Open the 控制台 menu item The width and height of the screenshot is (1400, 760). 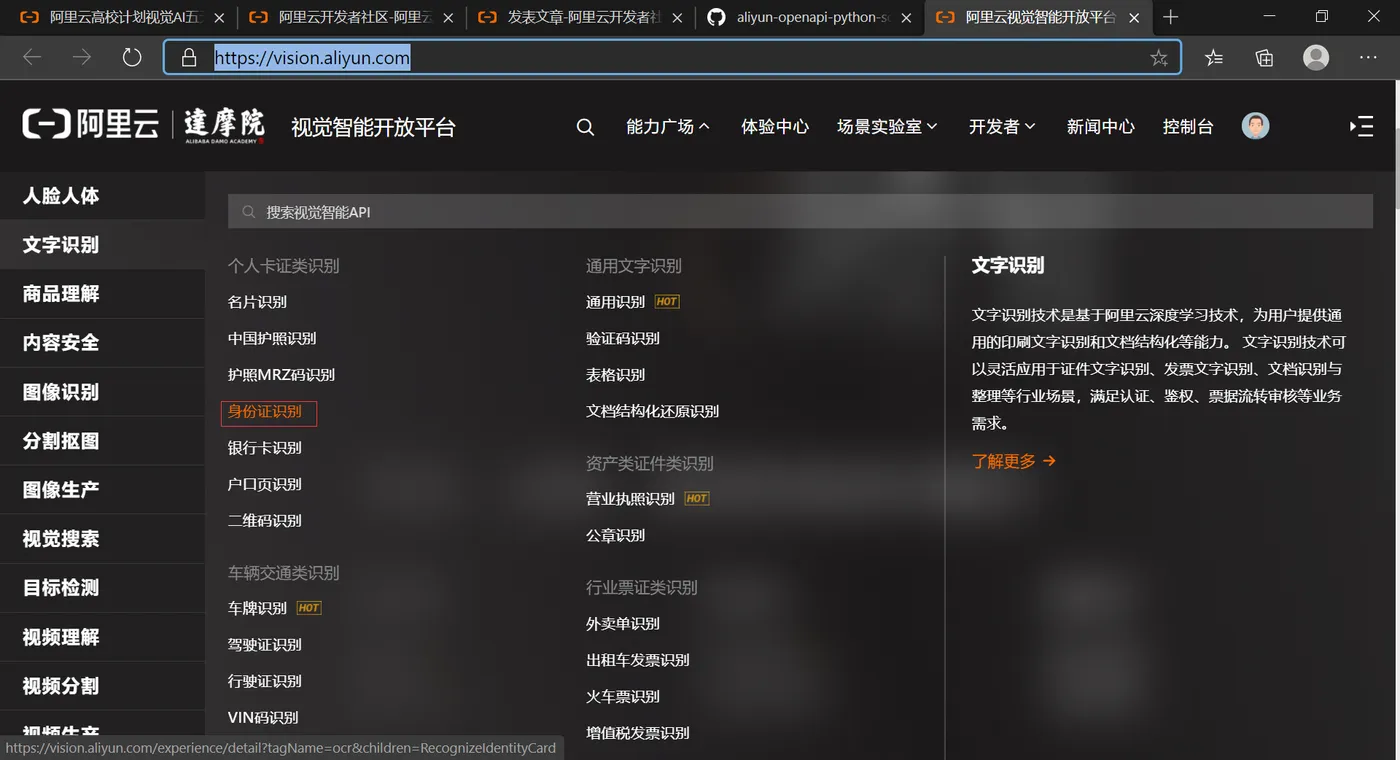click(1188, 127)
